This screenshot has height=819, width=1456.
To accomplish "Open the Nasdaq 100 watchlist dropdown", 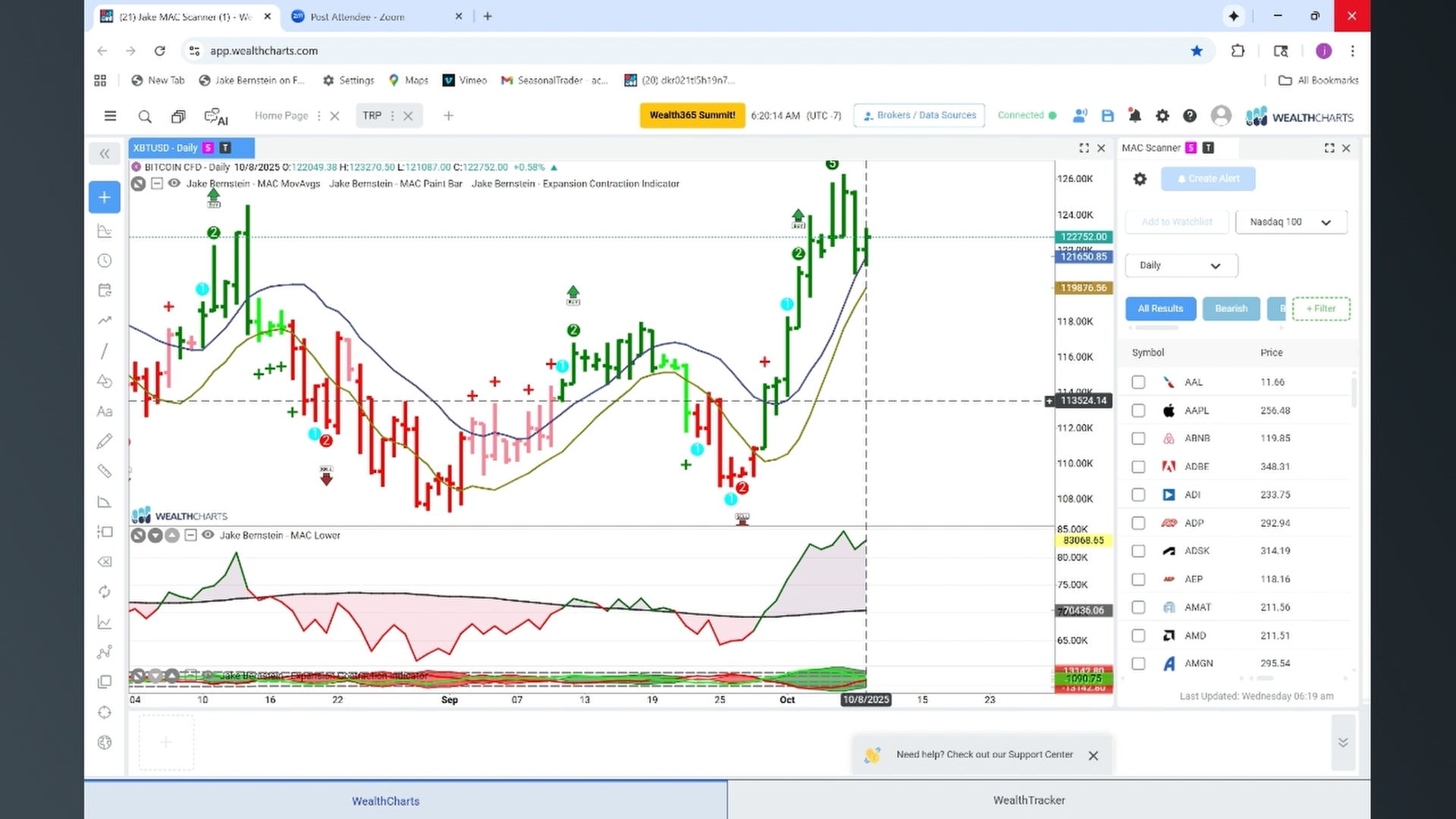I will point(1291,222).
